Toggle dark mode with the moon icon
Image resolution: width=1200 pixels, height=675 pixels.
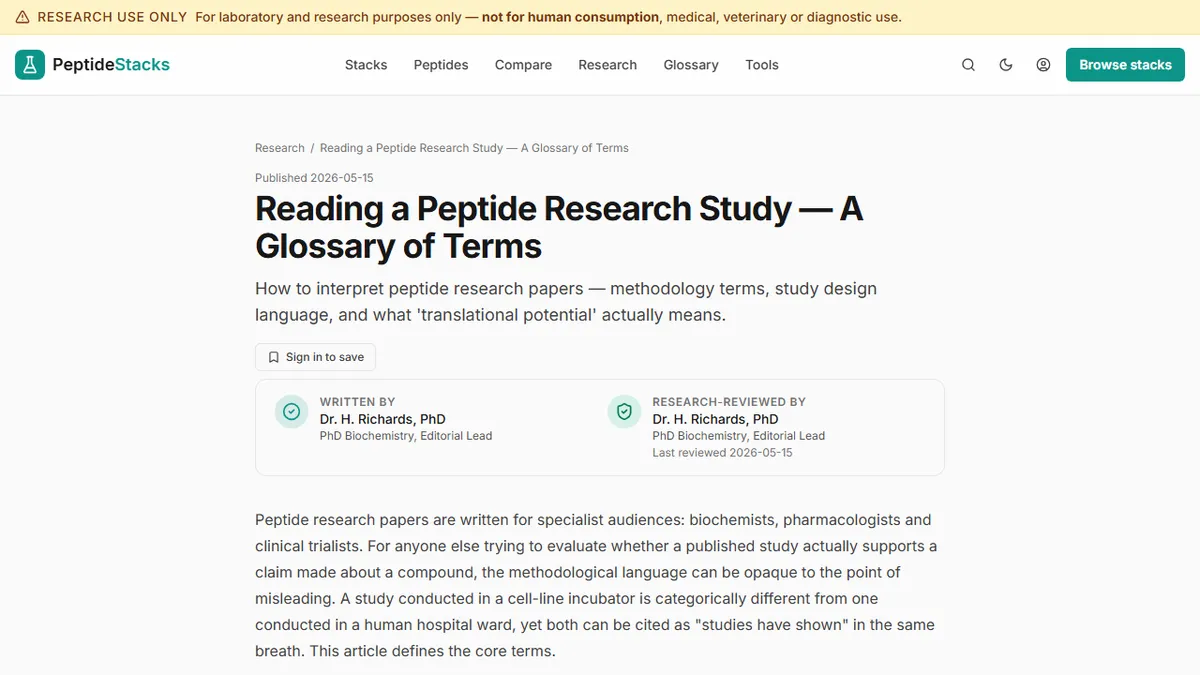tap(1006, 65)
